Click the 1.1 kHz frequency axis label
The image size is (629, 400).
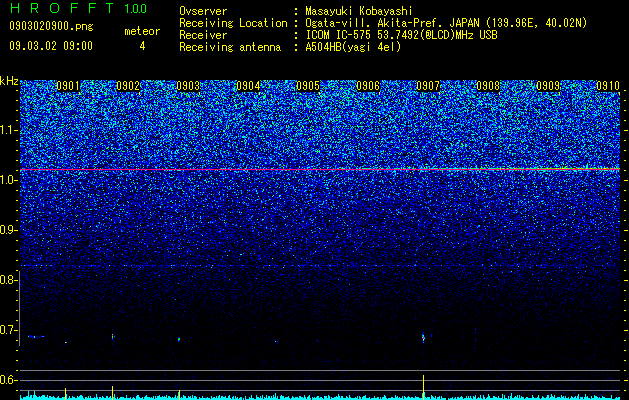(x=9, y=131)
